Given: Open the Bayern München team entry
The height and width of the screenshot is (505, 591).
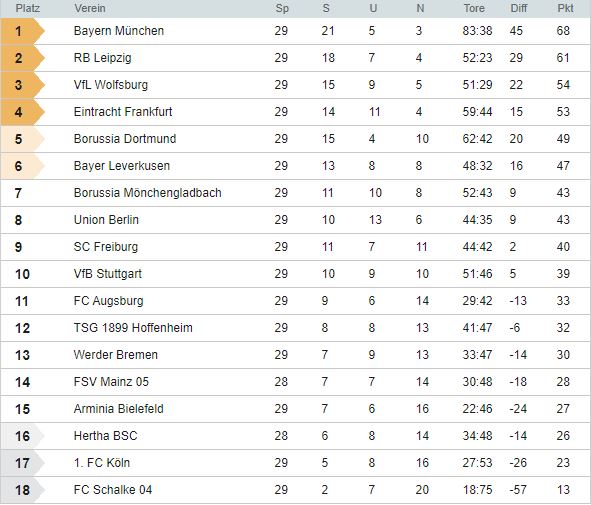Looking at the screenshot, I should (x=119, y=31).
